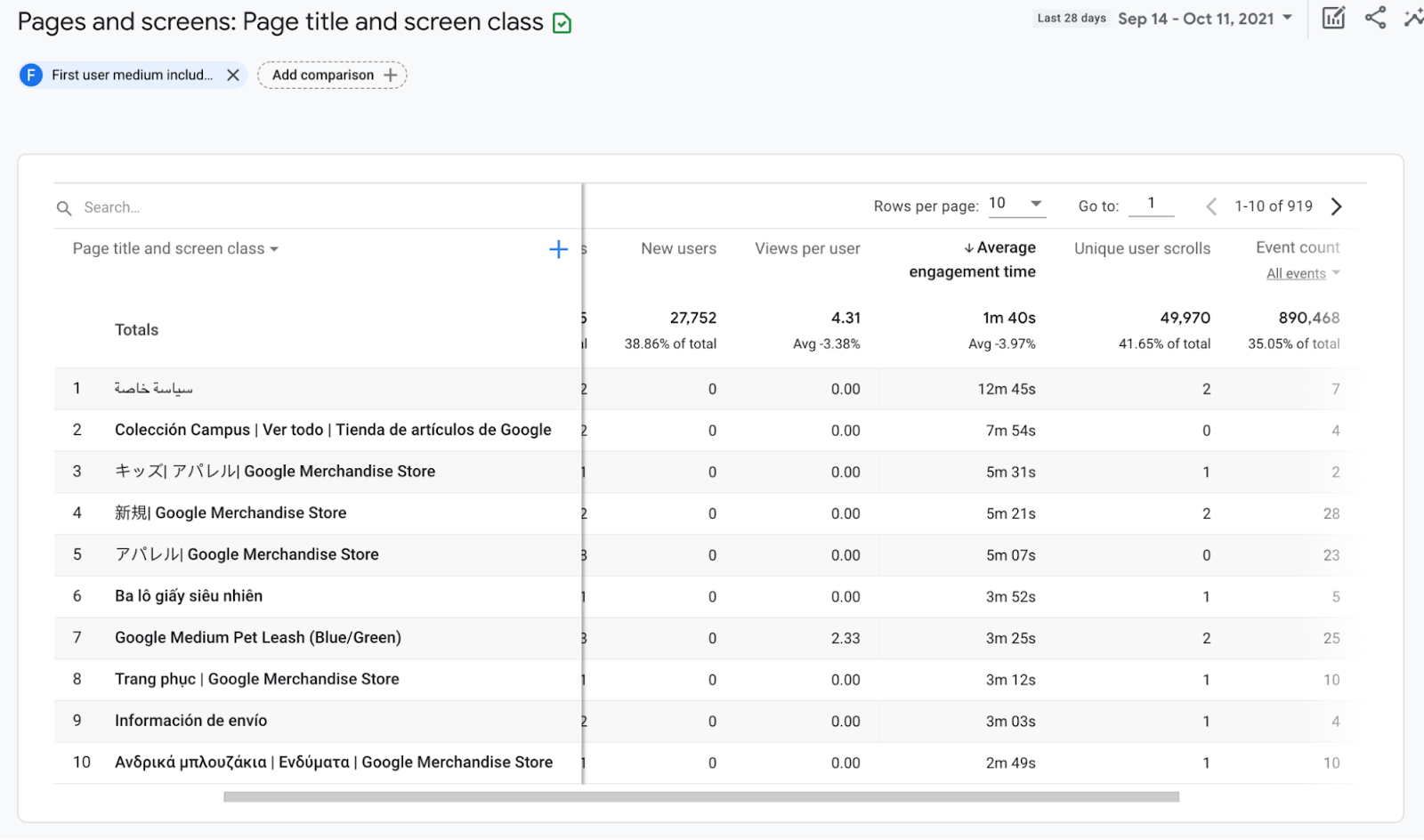Click the Go to page input field
This screenshot has height=840, width=1424.
[x=1150, y=204]
